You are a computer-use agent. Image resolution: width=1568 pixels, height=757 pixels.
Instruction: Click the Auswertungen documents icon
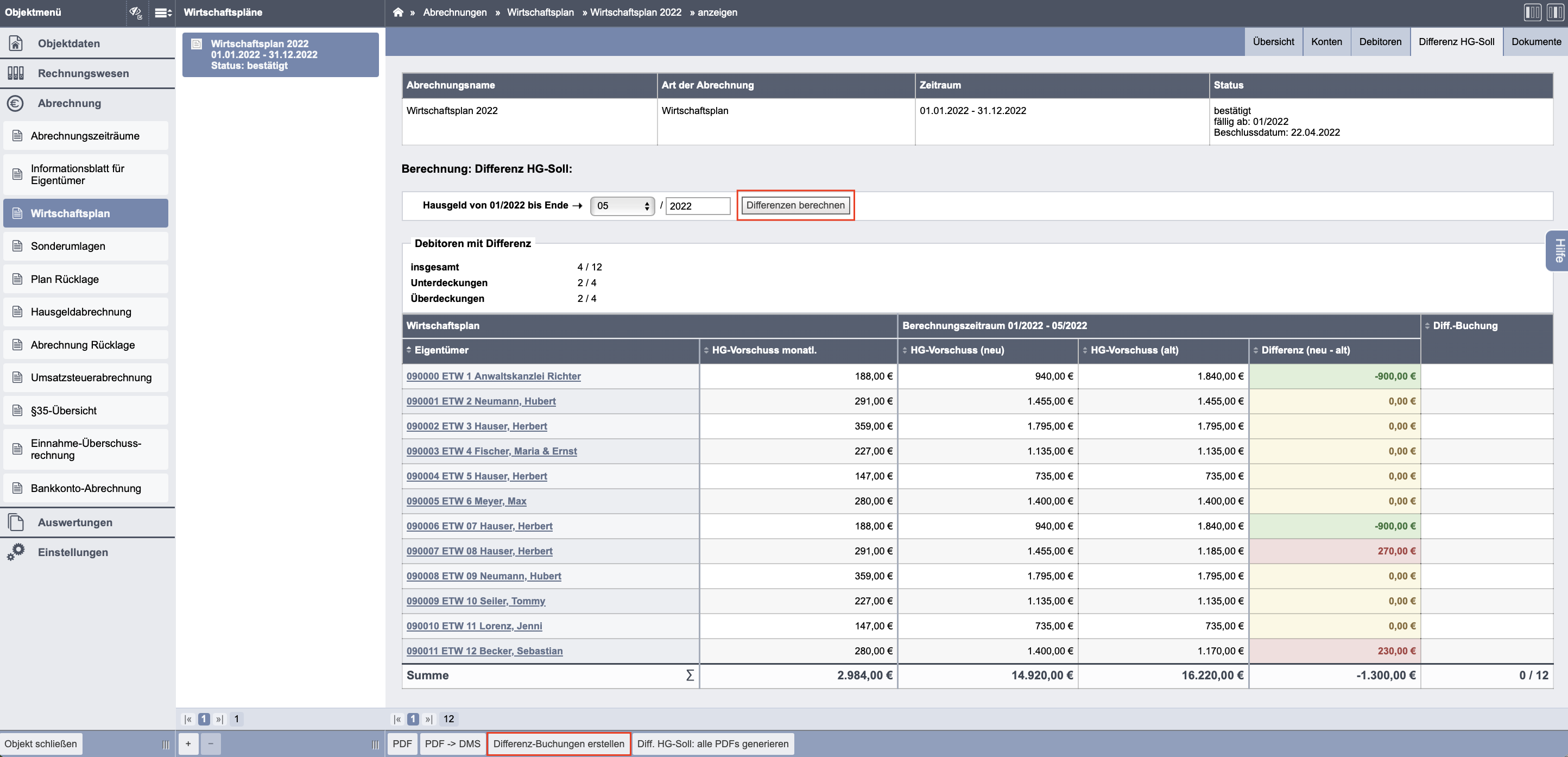pyautogui.click(x=16, y=522)
